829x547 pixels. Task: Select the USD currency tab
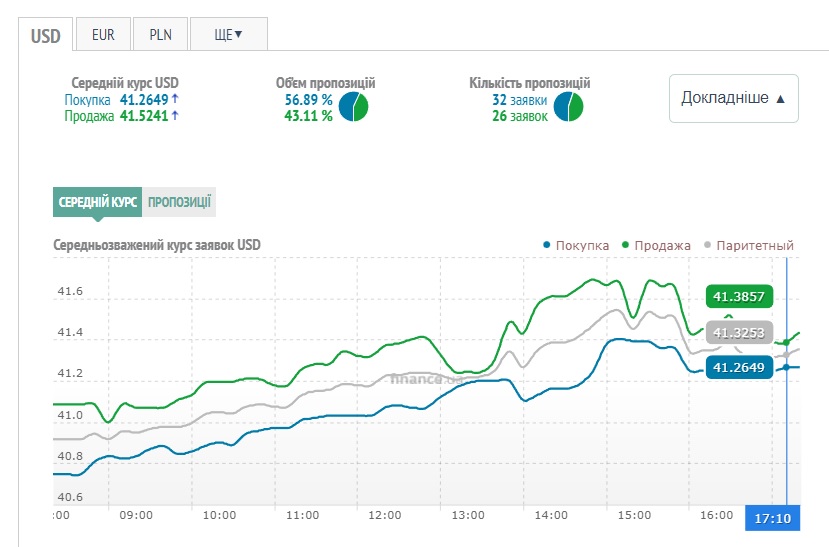point(46,36)
